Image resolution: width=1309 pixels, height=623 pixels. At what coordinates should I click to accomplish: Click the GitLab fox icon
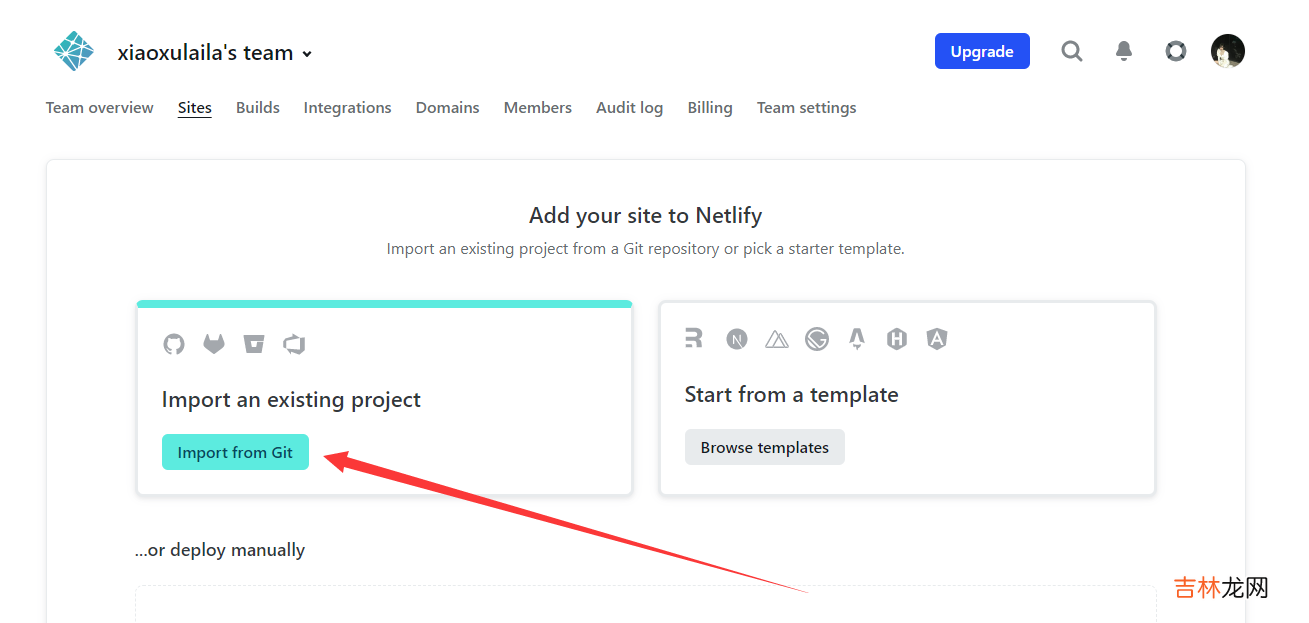[x=214, y=344]
